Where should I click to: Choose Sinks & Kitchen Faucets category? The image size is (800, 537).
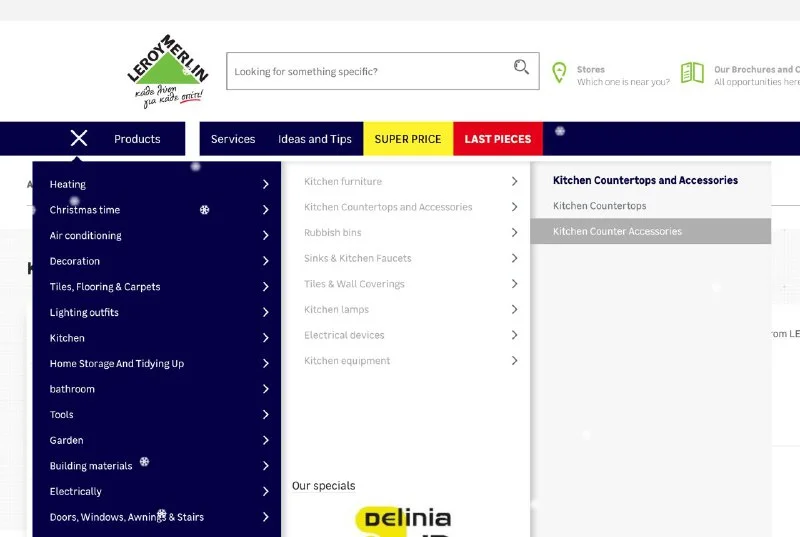pos(358,258)
